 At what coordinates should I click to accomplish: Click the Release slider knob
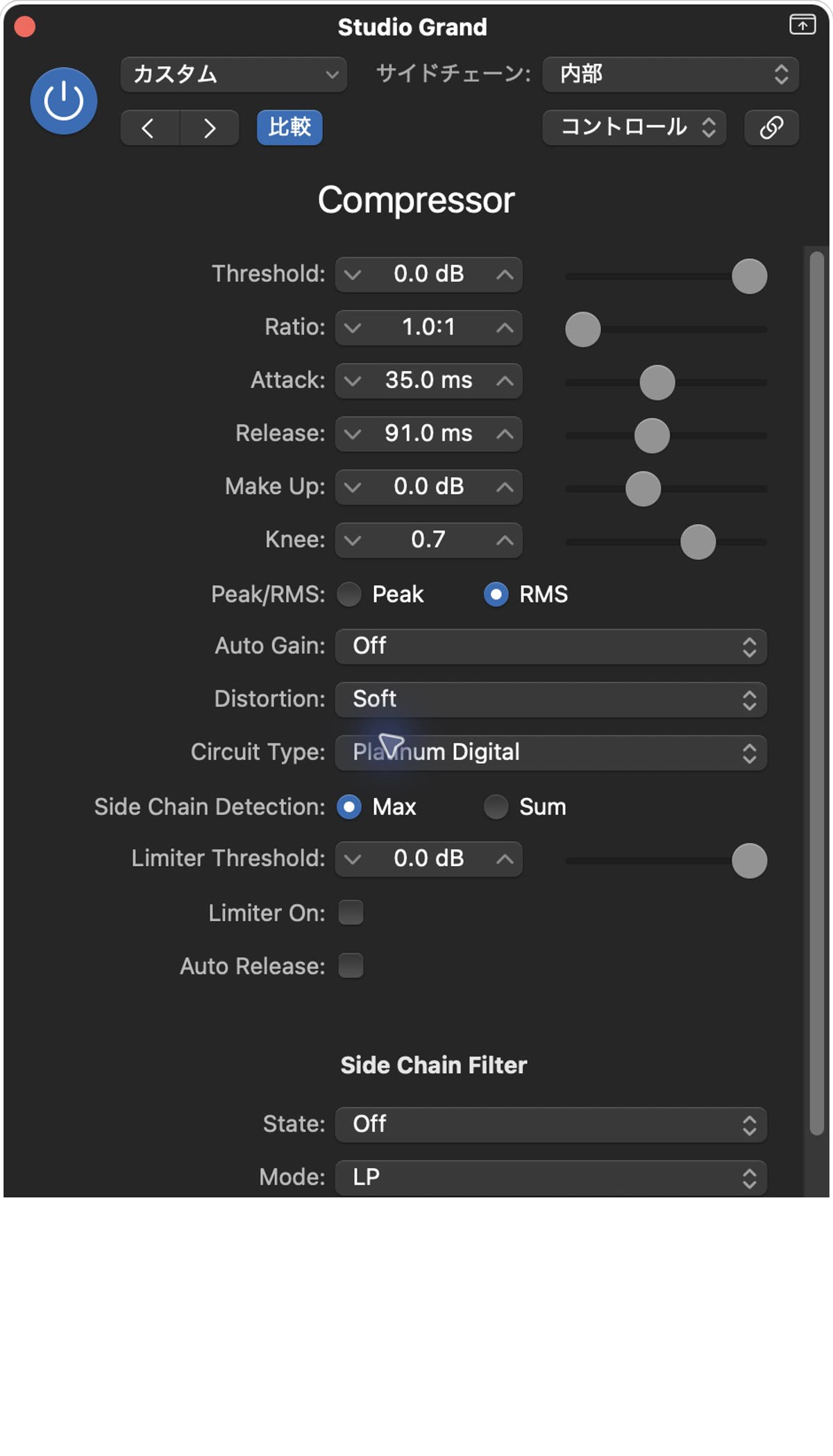[653, 436]
